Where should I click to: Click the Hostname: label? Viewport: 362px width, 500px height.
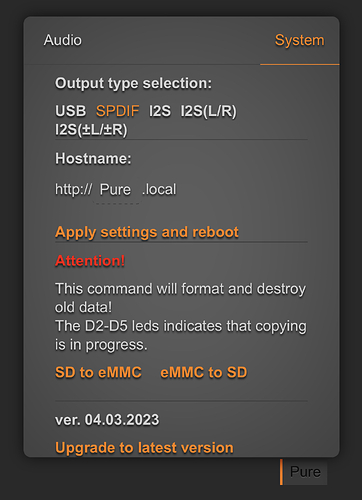click(x=93, y=159)
